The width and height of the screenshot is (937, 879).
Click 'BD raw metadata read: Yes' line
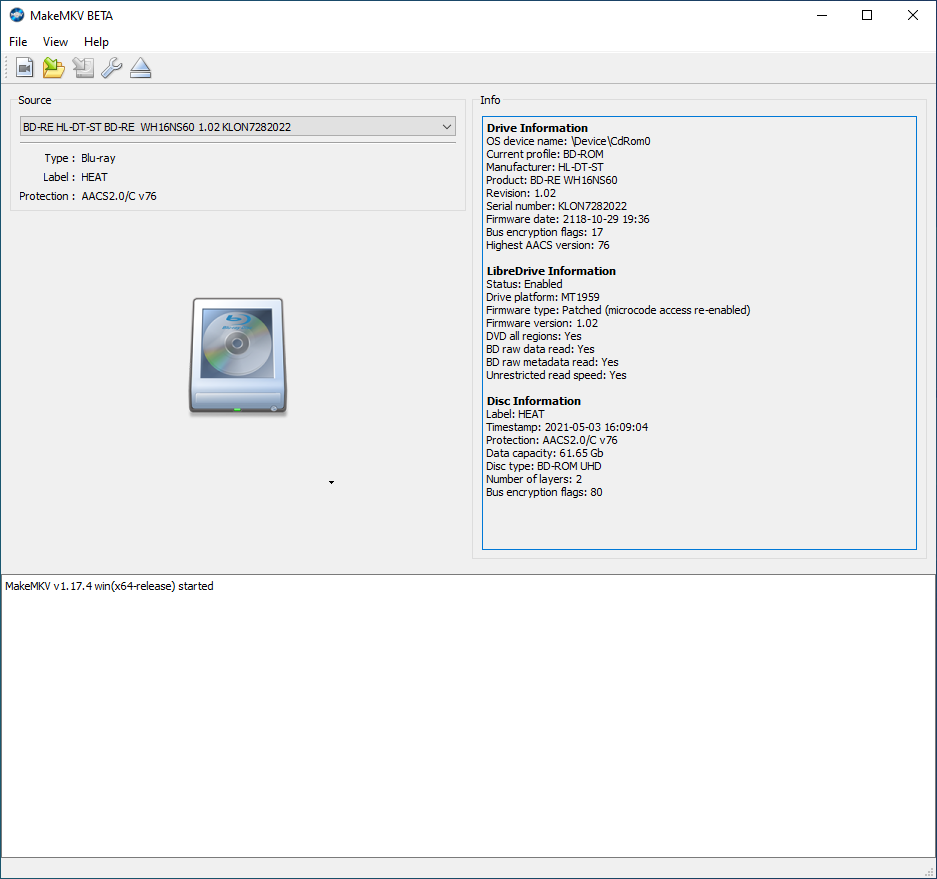point(552,362)
